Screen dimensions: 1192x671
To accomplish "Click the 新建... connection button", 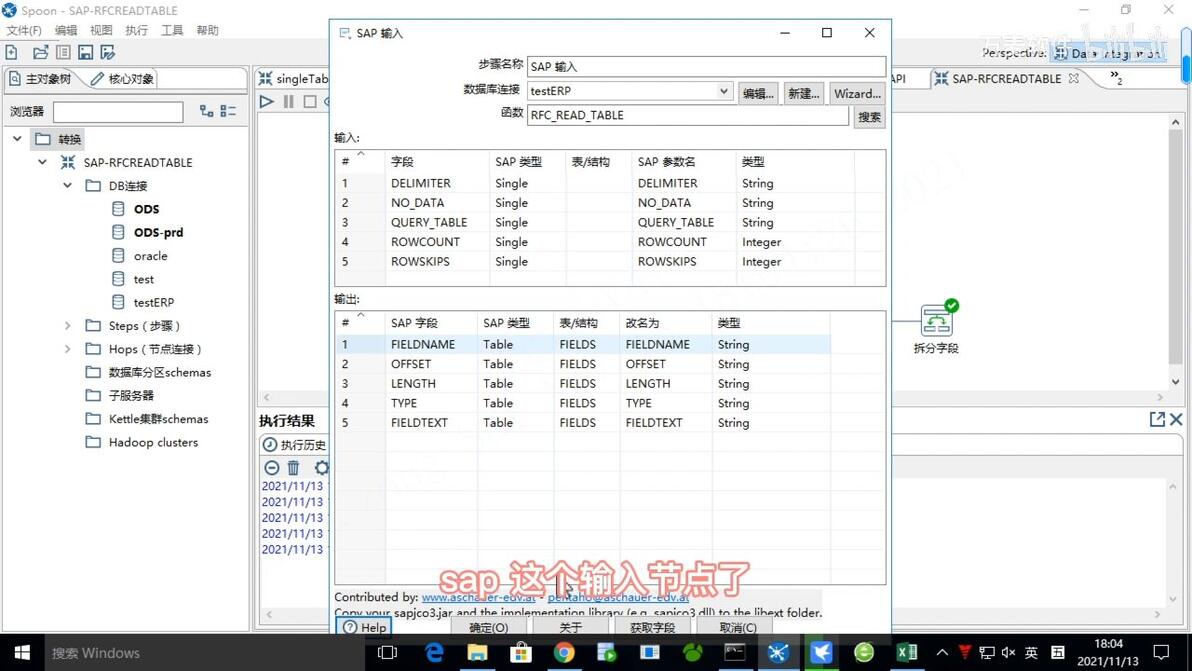I will 804,93.
